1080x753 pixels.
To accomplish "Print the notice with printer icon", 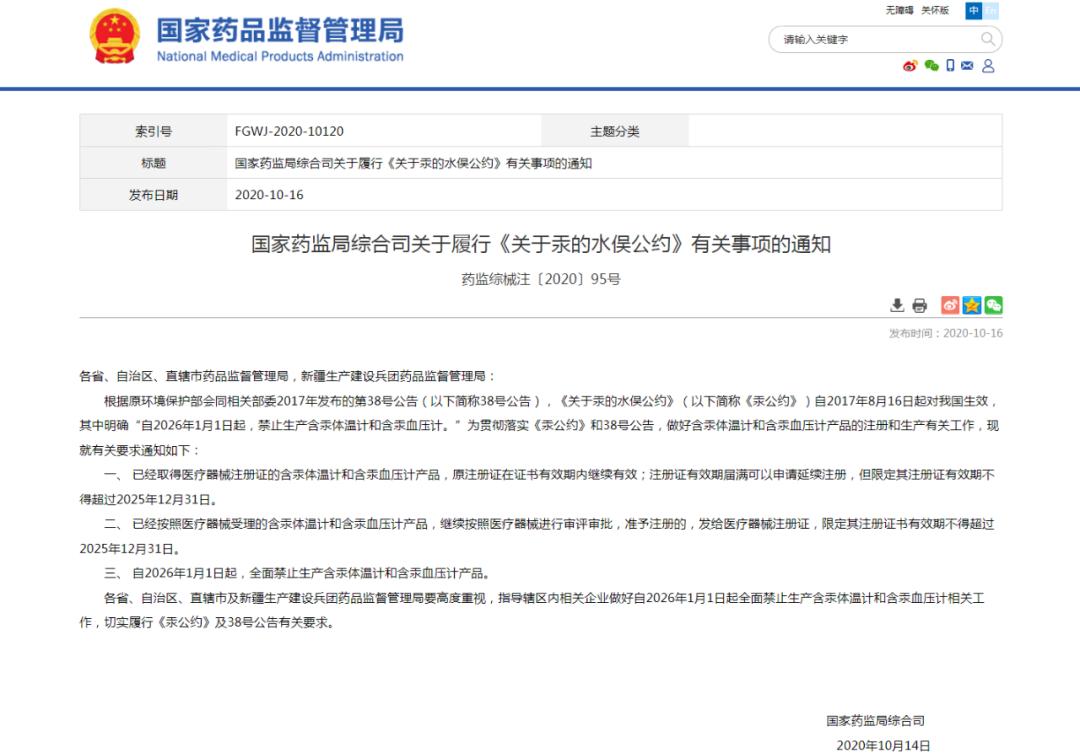I will click(x=919, y=305).
